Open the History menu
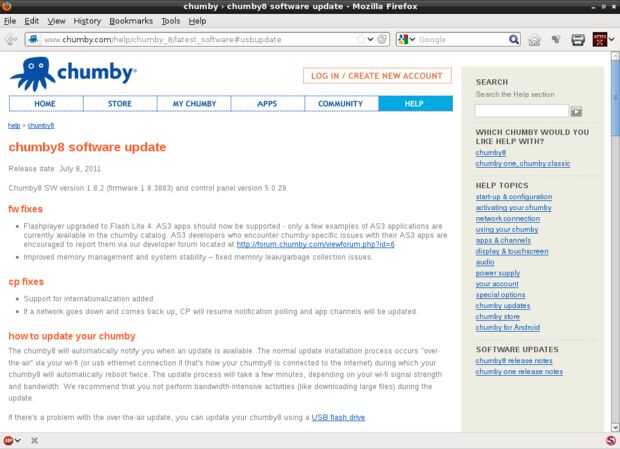This screenshot has height=449, width=620. (x=87, y=21)
